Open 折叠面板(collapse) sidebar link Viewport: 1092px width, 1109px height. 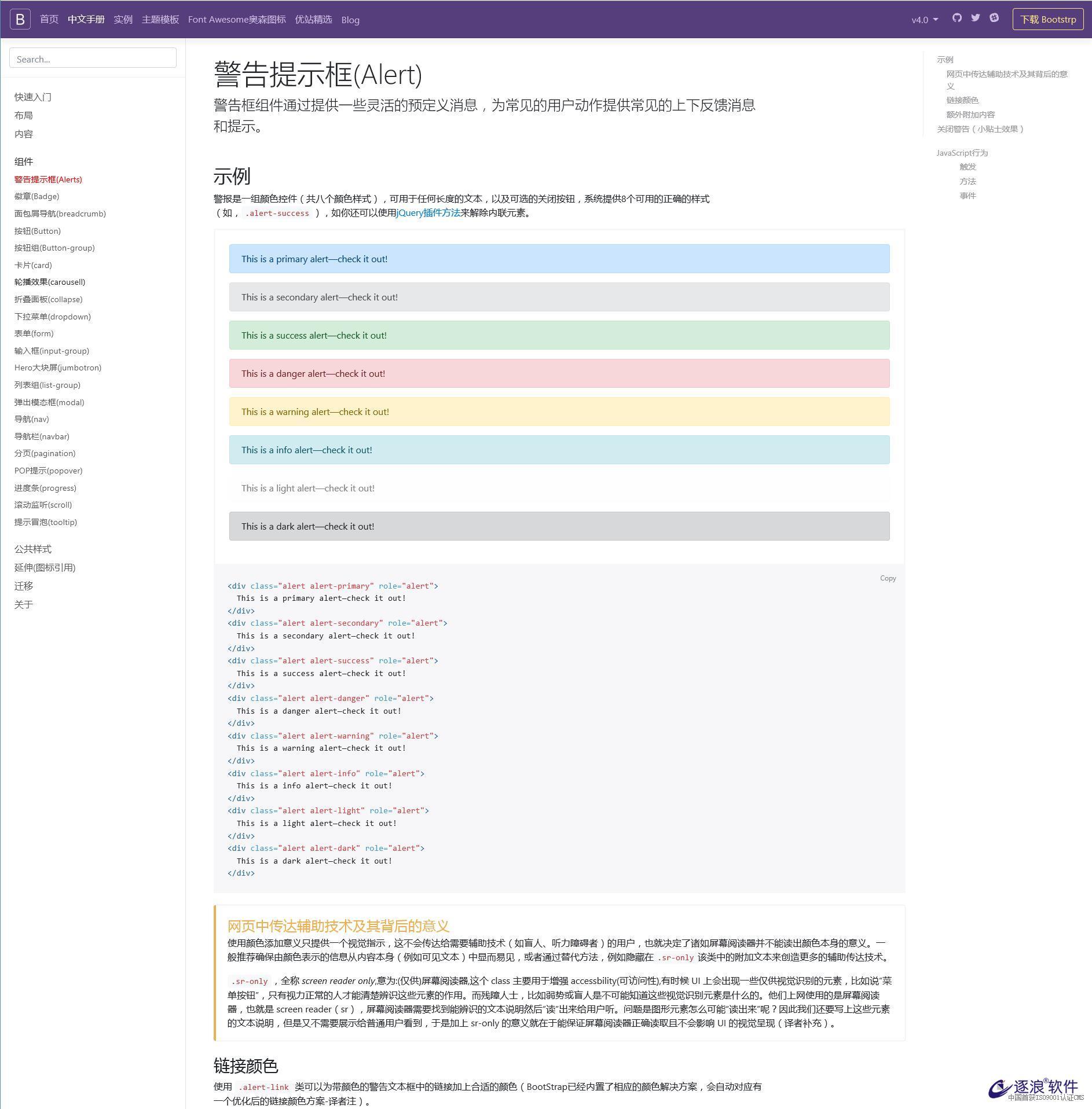coord(49,299)
